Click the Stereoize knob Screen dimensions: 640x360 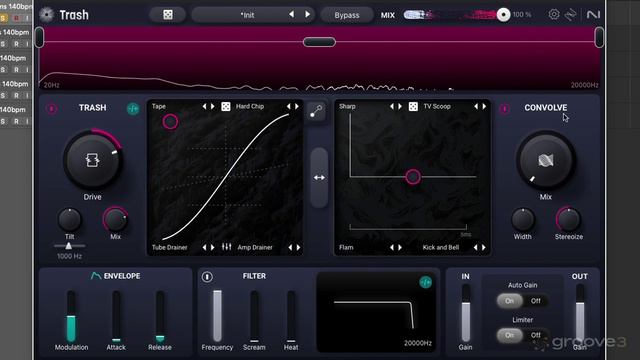pos(569,220)
